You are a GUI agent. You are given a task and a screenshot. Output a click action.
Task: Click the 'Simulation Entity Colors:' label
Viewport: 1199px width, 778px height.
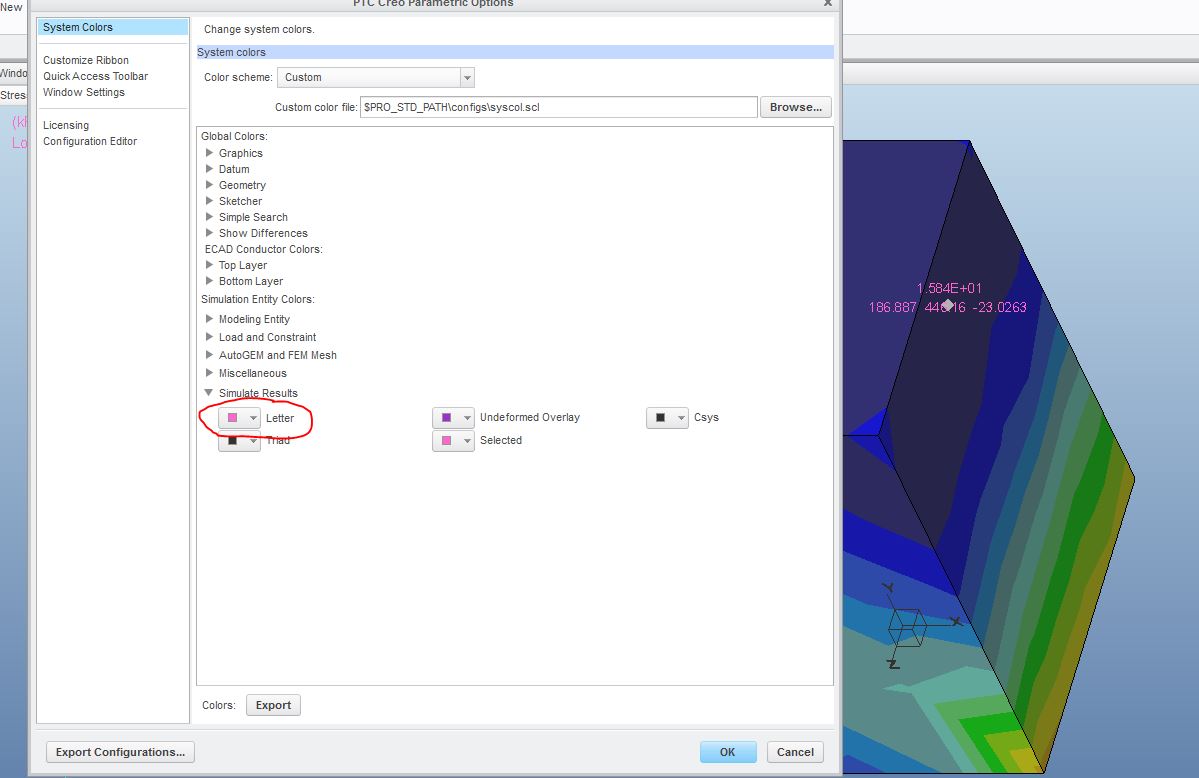(x=258, y=299)
